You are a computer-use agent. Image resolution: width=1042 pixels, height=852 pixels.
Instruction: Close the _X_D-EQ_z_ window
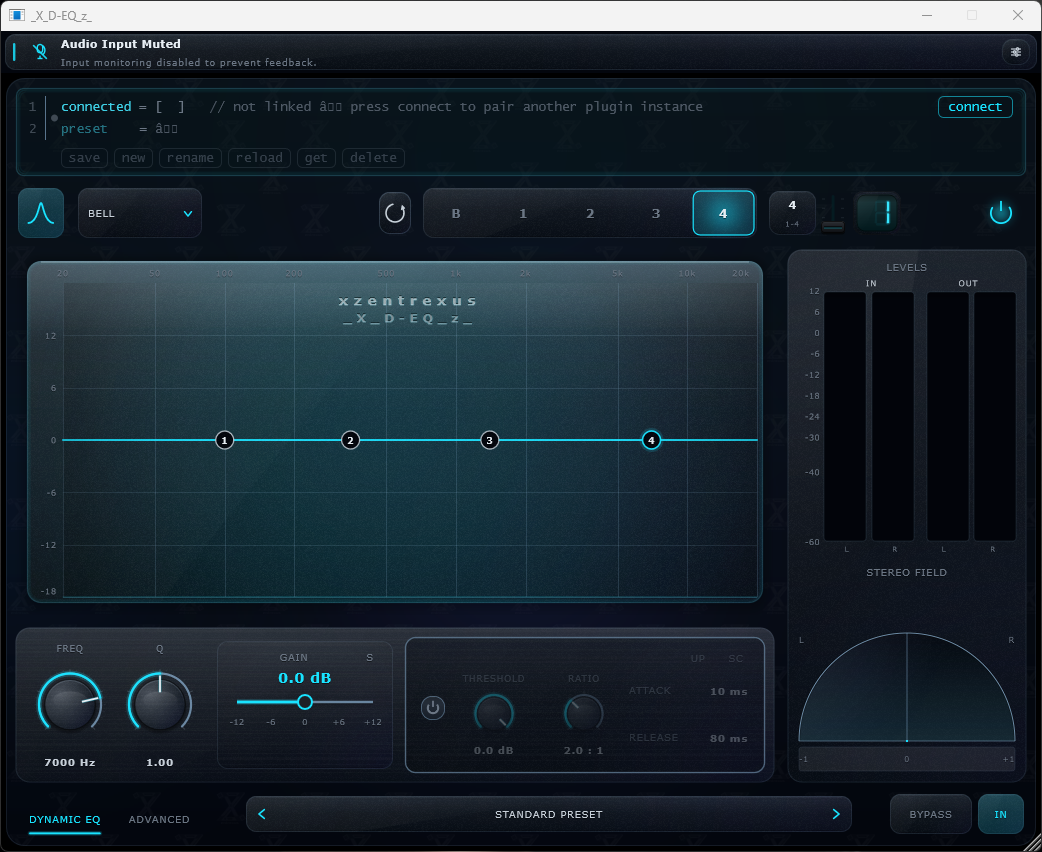[x=1017, y=15]
